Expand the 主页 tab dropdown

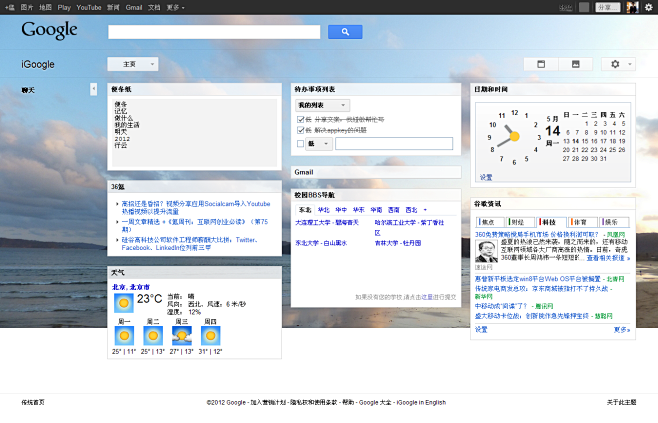[133, 64]
